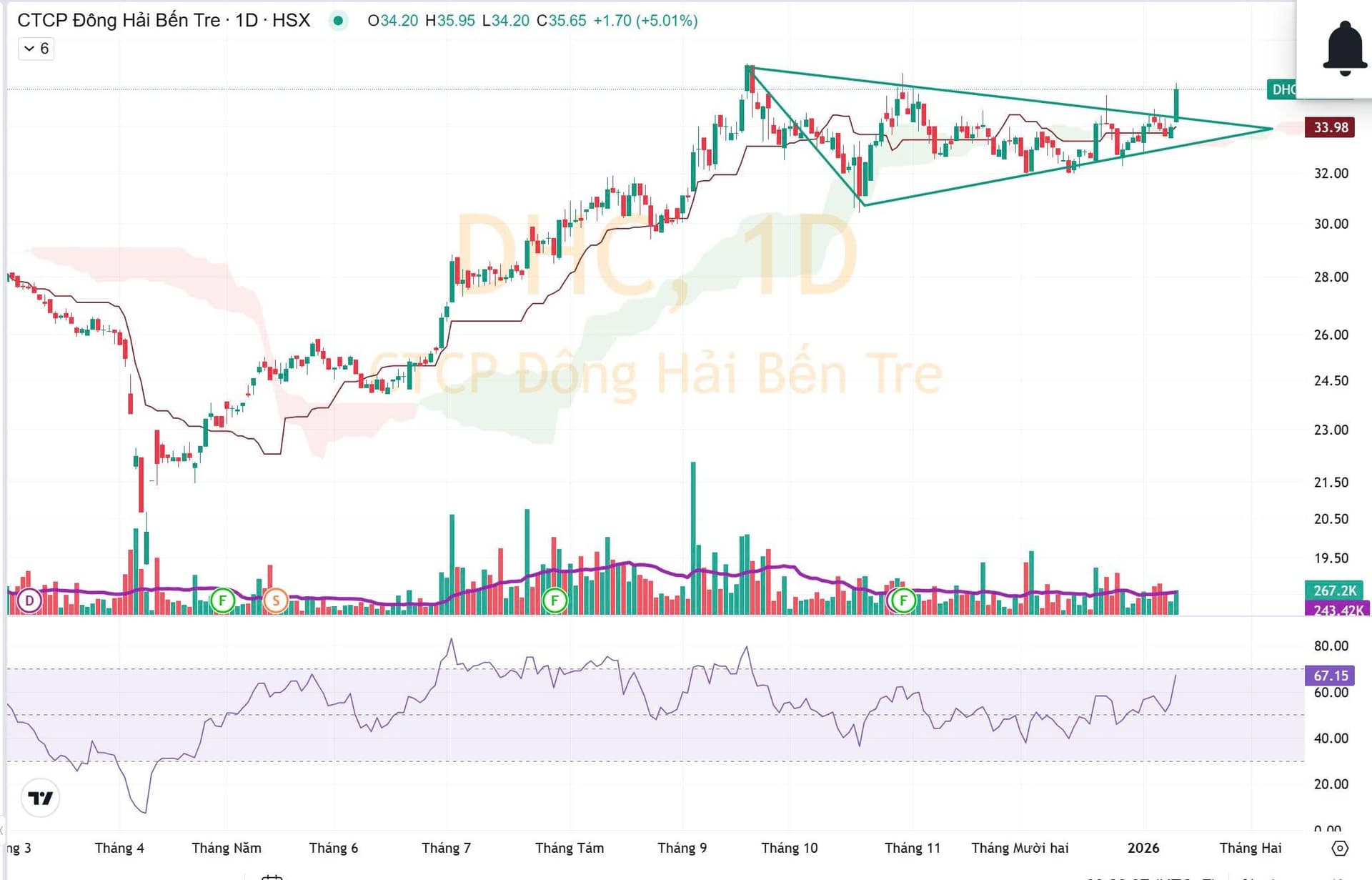Click the dividend D marker on the chart

[x=30, y=600]
